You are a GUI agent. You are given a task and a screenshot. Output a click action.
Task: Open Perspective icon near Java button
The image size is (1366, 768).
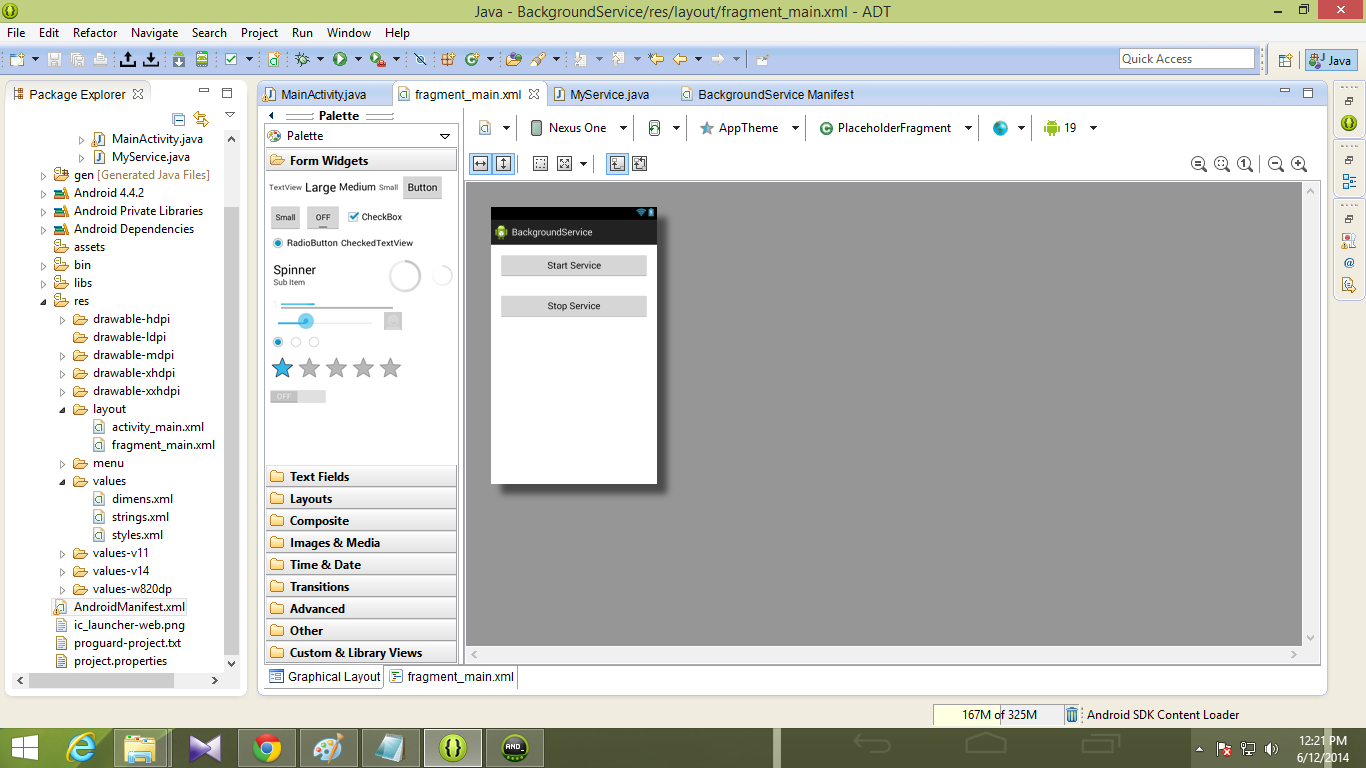(1286, 60)
